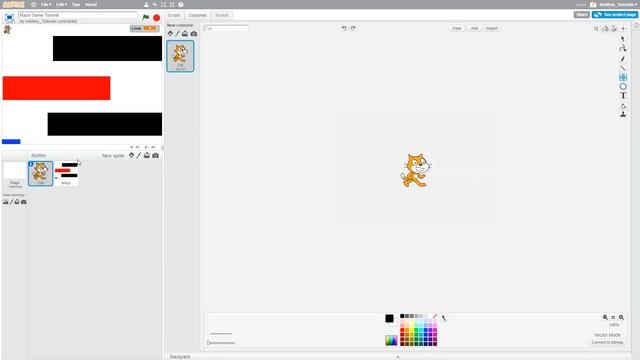Select the Line tool

coord(623,68)
